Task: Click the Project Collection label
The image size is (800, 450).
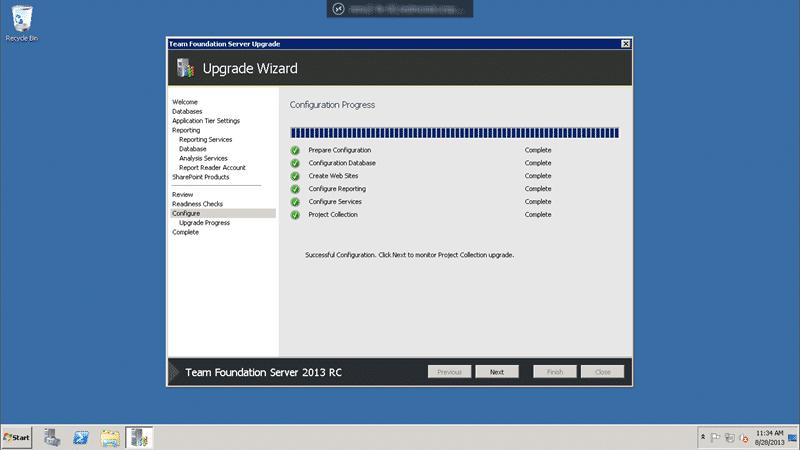Action: [333, 215]
